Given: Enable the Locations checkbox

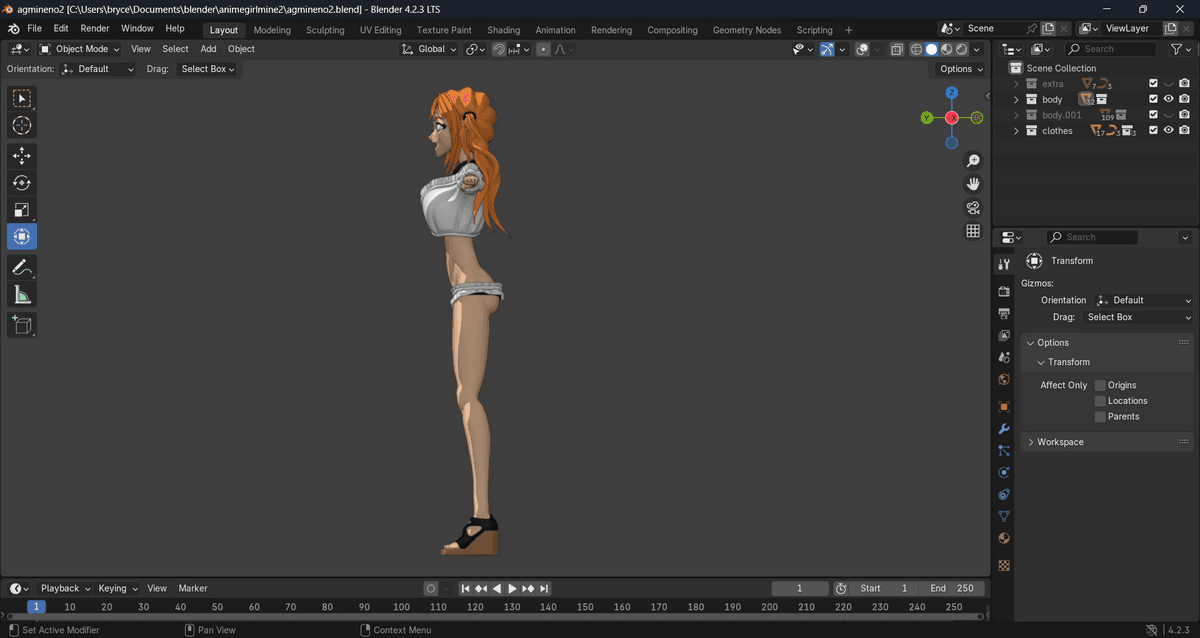Looking at the screenshot, I should pyautogui.click(x=1100, y=401).
